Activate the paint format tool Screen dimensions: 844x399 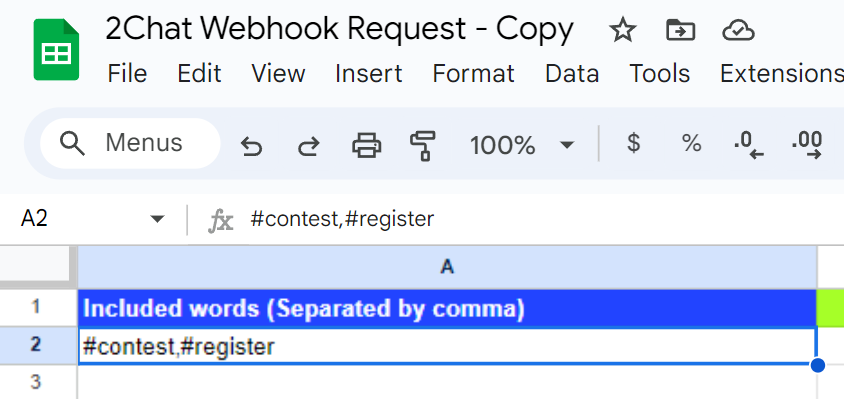click(423, 145)
